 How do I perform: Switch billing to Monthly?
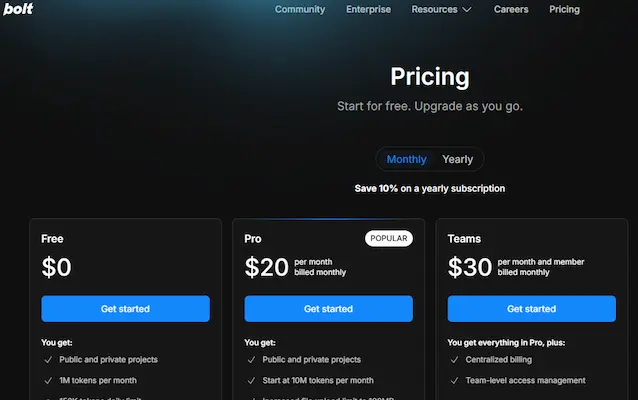406,159
